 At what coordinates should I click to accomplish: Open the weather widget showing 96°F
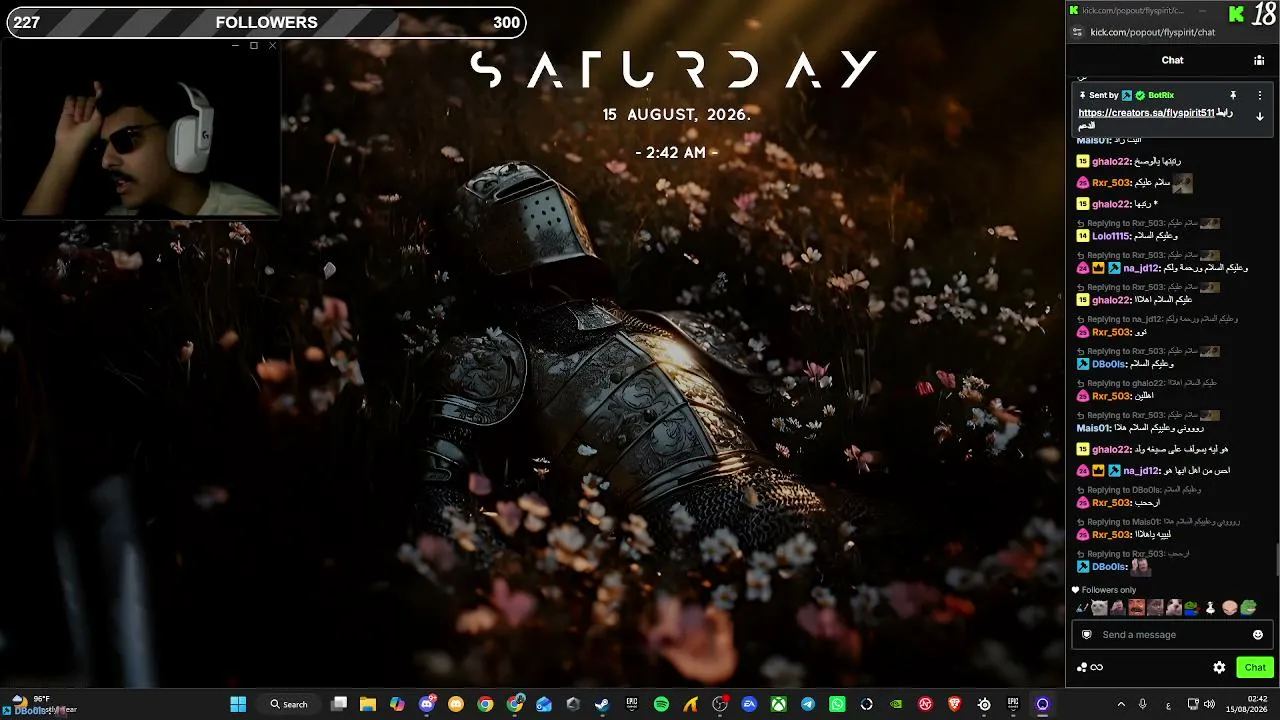click(x=40, y=704)
